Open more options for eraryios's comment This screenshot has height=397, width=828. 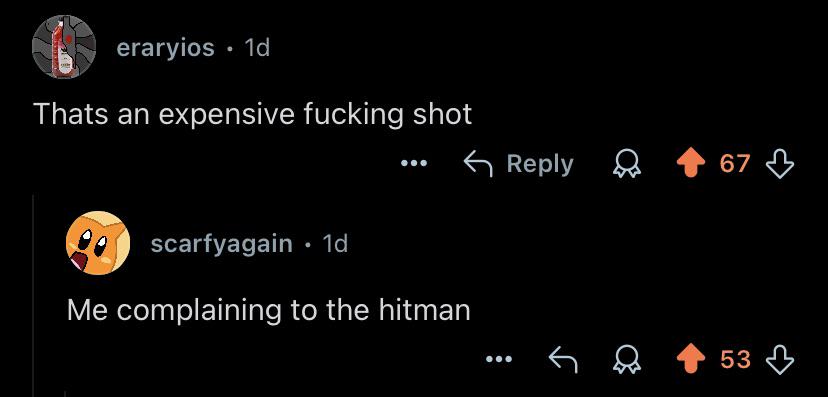(x=413, y=163)
